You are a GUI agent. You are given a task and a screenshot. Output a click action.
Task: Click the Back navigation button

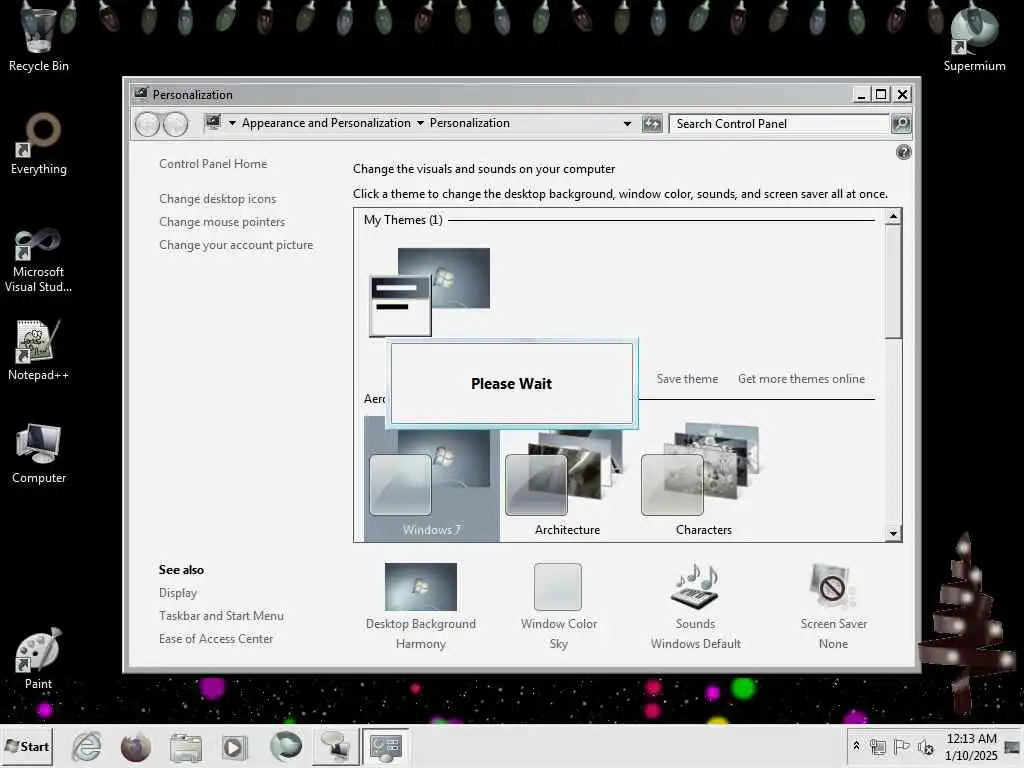(148, 123)
